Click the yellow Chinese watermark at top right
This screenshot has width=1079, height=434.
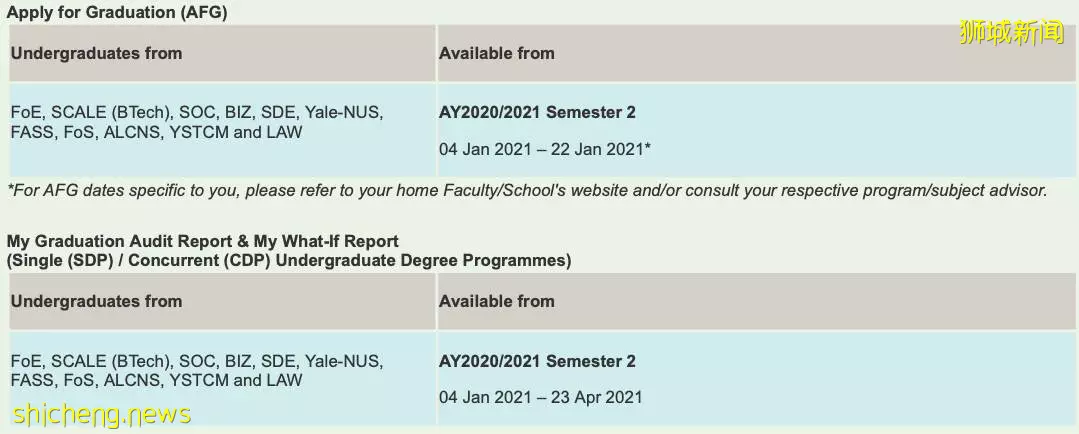tap(1011, 32)
